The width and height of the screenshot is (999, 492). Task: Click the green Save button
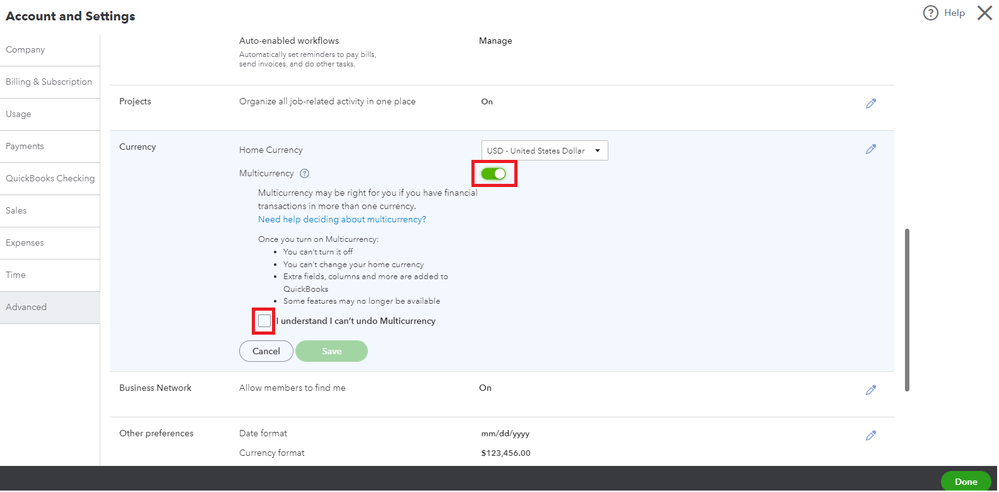pos(331,351)
